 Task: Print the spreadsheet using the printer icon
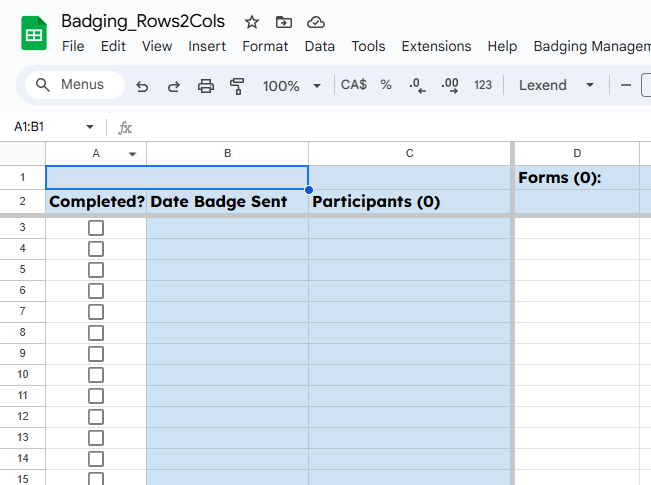click(206, 86)
